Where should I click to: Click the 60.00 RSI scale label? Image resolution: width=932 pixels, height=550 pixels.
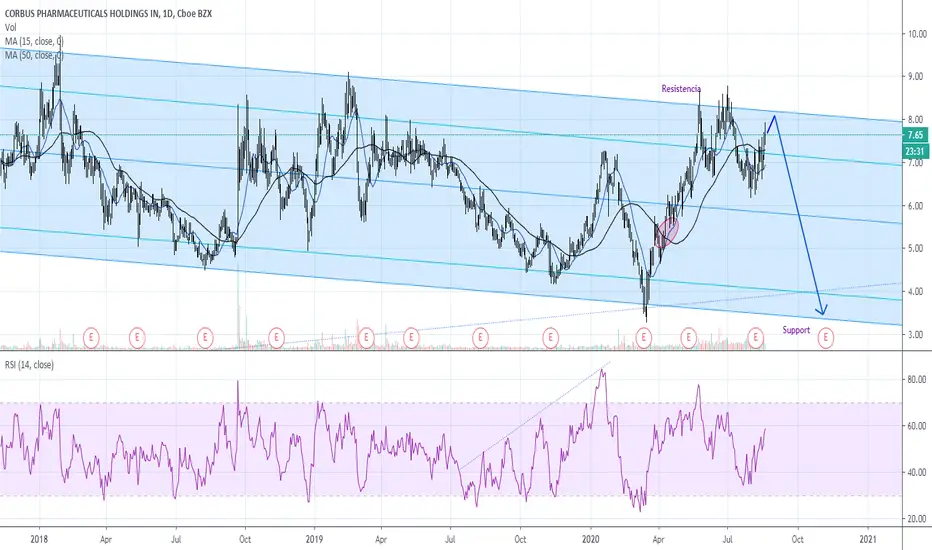click(915, 426)
